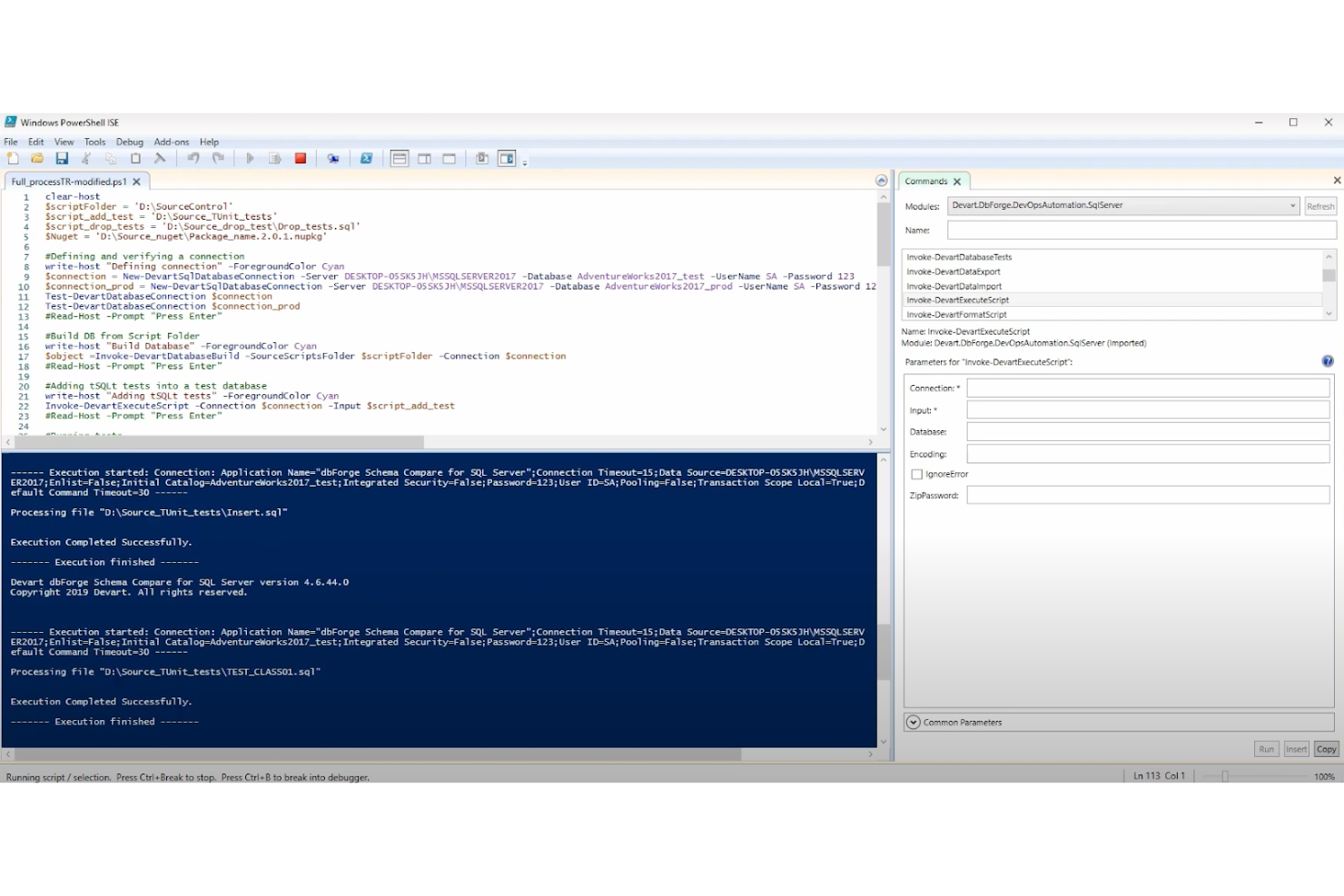Click the help icon in the Commands pane
The width and height of the screenshot is (1344, 896).
coord(1328,360)
